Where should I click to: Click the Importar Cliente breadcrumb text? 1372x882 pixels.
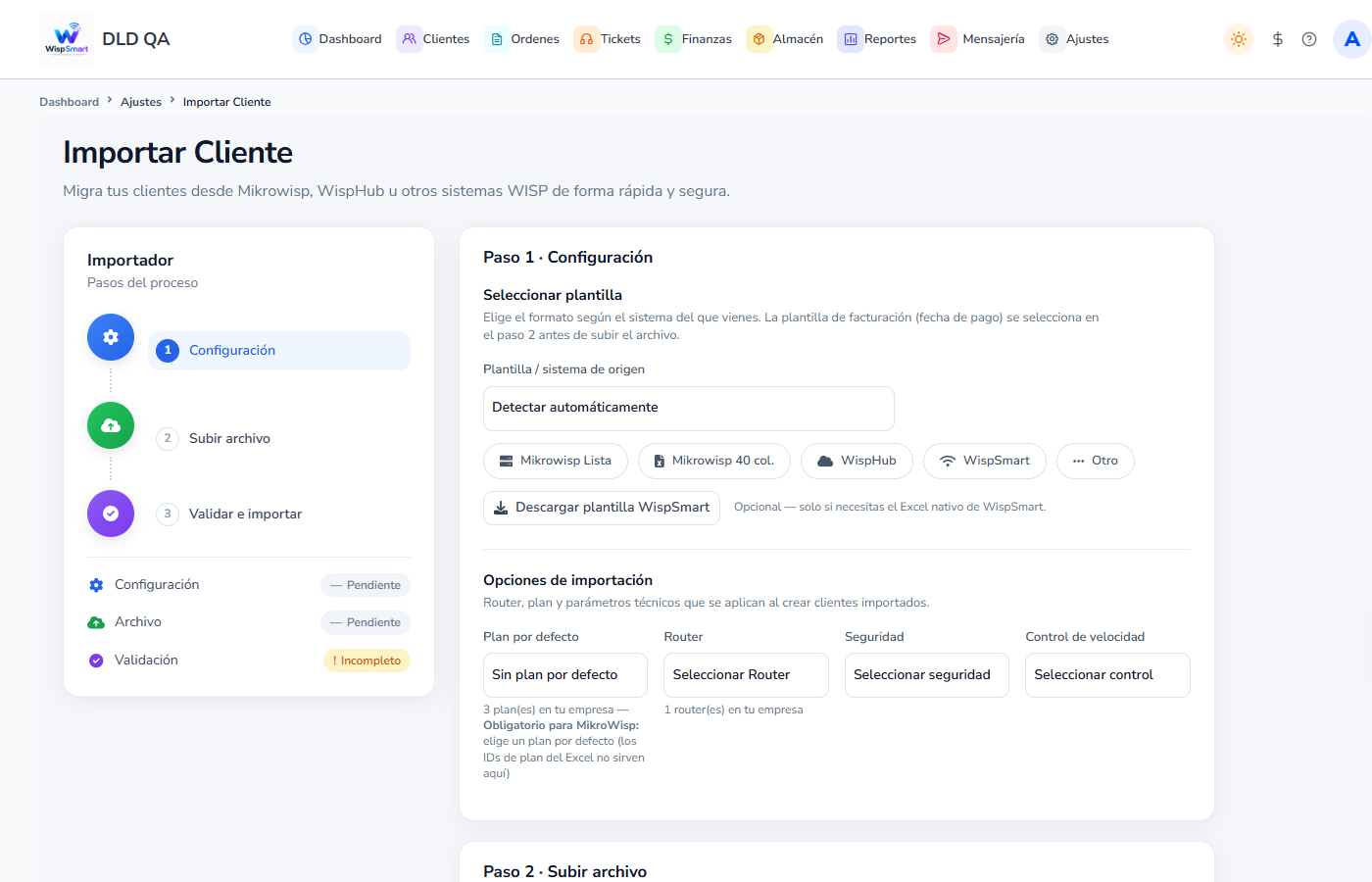[227, 102]
